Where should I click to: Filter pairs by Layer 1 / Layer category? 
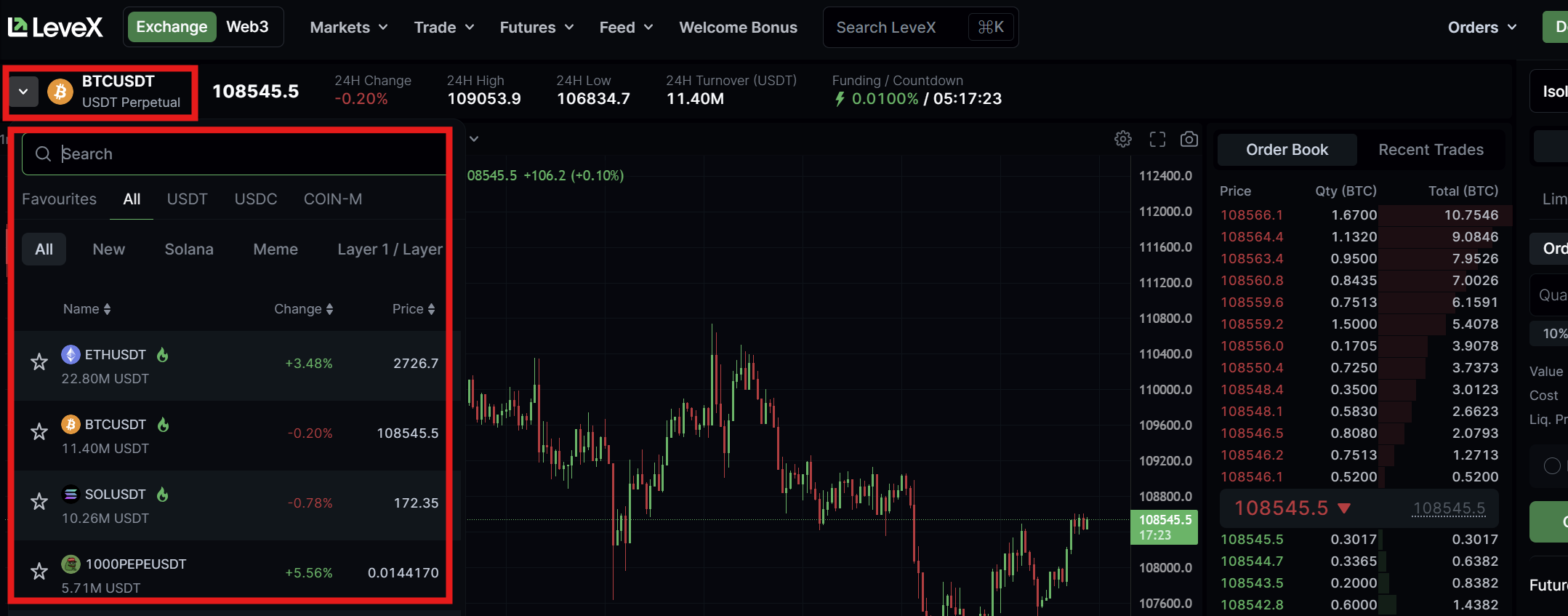click(x=390, y=249)
